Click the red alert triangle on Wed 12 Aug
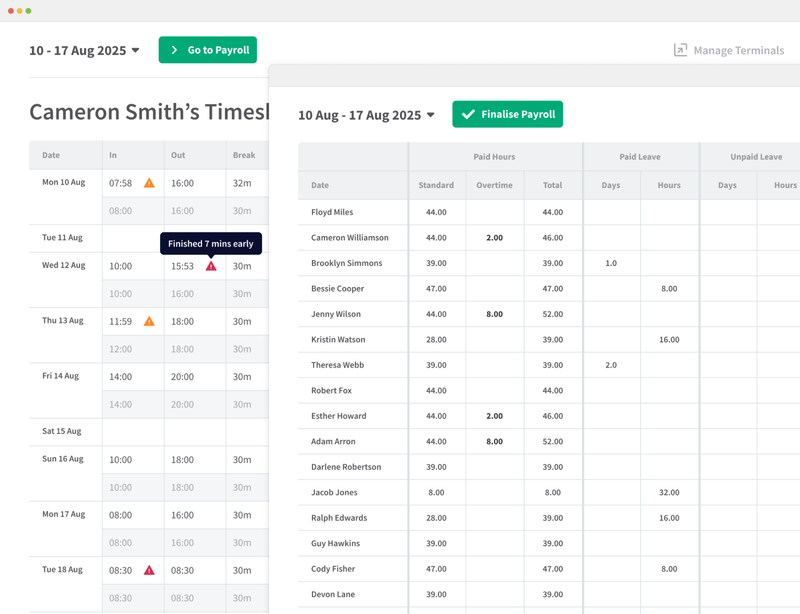 point(211,265)
